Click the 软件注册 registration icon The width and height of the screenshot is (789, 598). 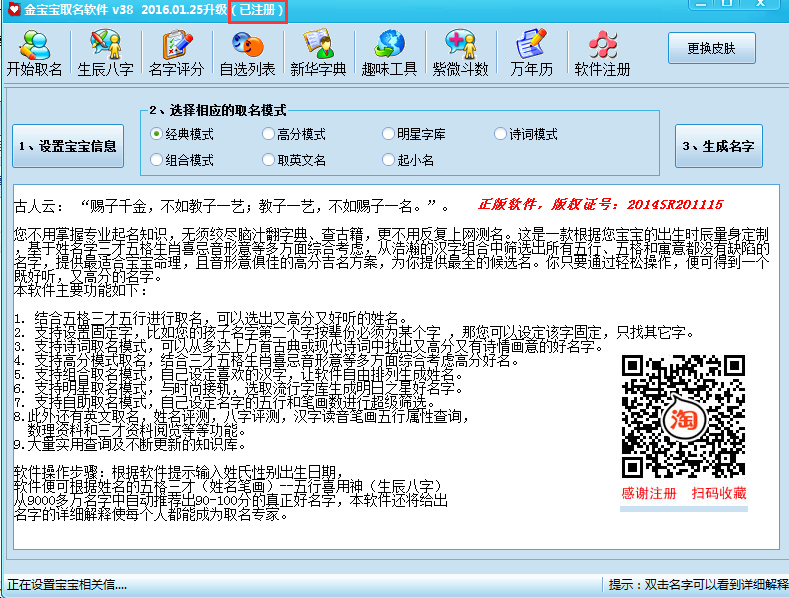point(602,53)
